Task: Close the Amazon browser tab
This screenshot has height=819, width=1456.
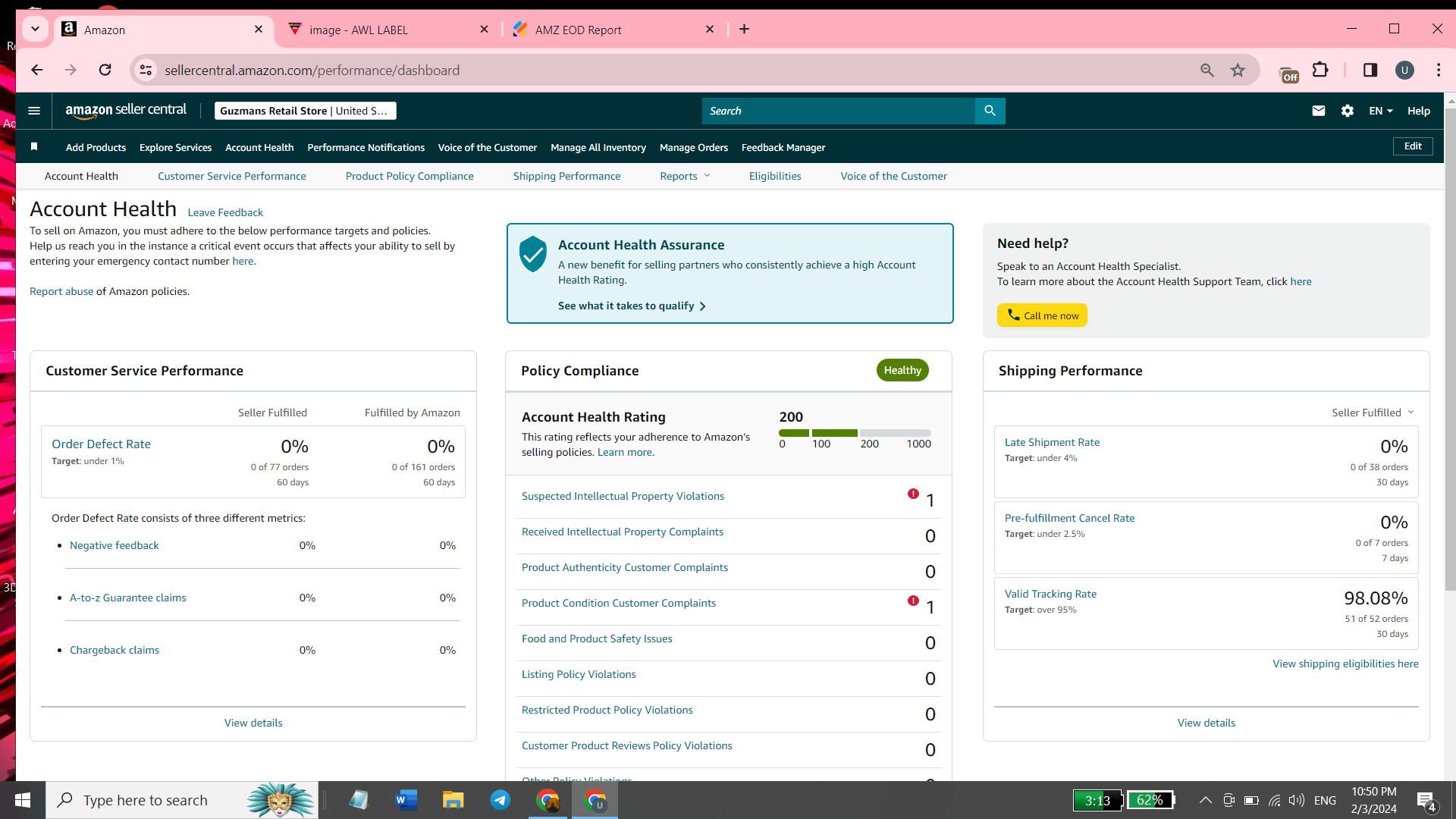Action: (259, 29)
